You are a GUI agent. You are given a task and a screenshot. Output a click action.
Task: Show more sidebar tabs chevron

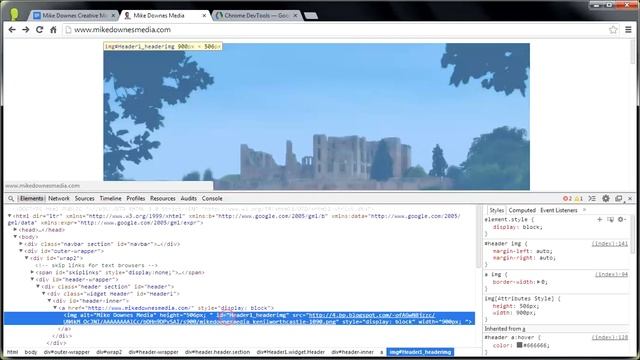tap(584, 210)
